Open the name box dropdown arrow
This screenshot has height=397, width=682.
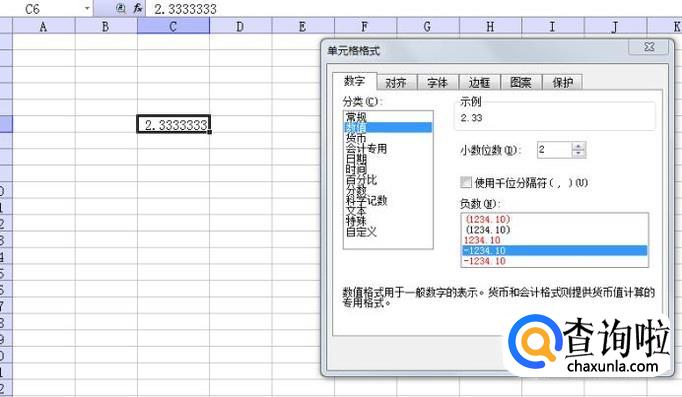click(87, 9)
